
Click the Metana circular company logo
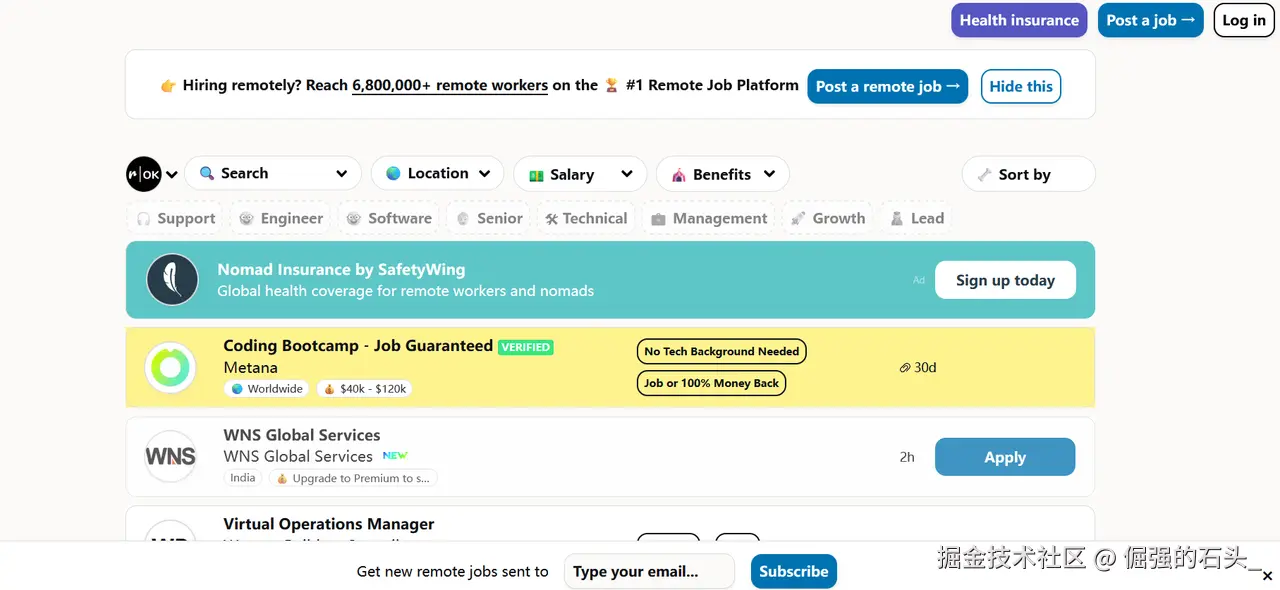click(170, 367)
